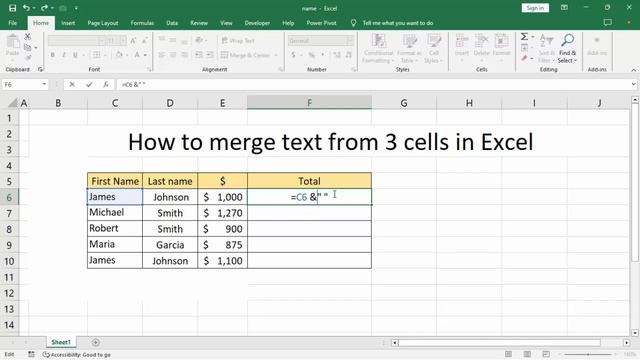The height and width of the screenshot is (360, 640).
Task: Select column G header
Action: [x=404, y=103]
